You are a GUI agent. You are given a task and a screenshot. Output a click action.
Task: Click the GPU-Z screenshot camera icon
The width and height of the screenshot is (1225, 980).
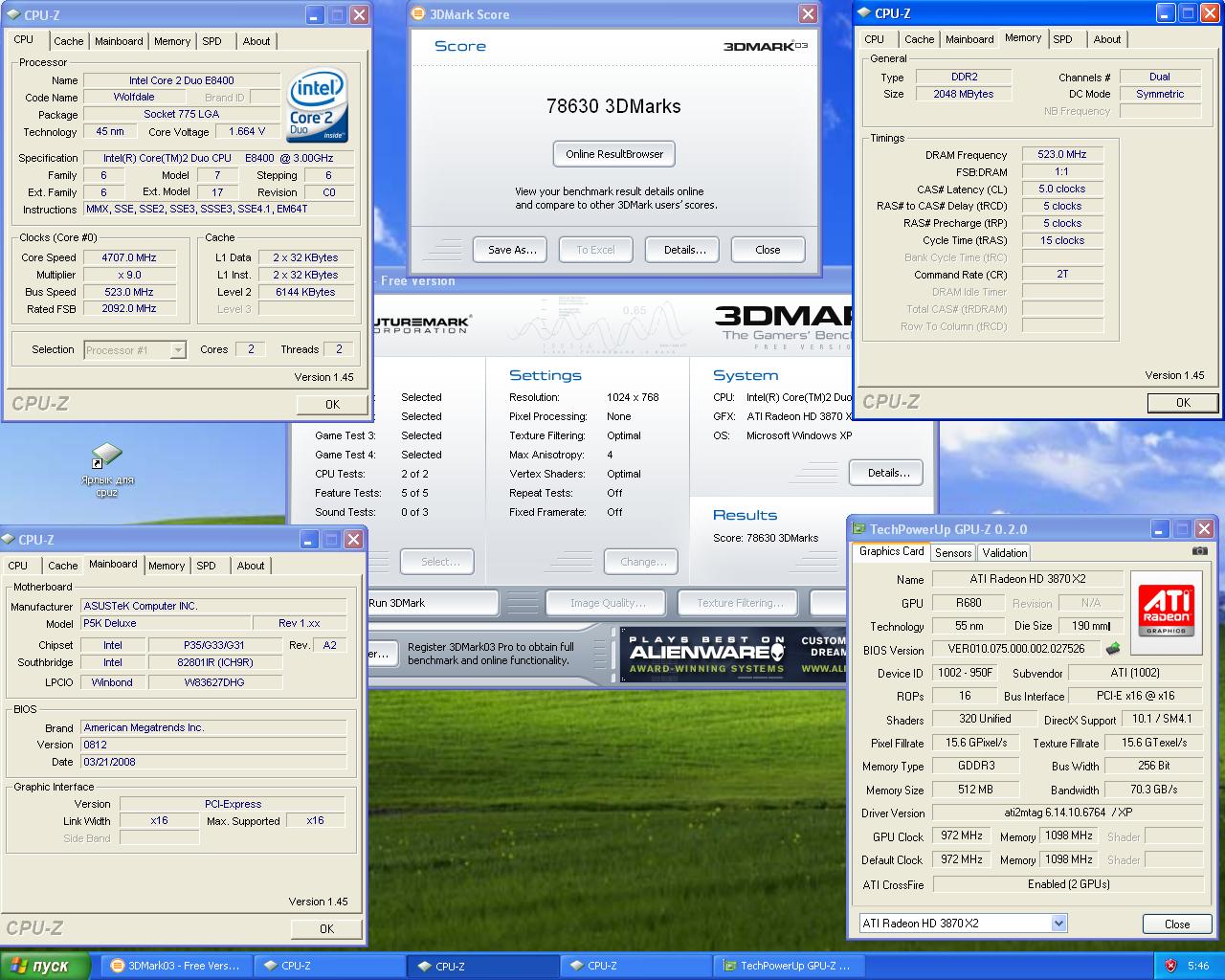pyautogui.click(x=1199, y=551)
